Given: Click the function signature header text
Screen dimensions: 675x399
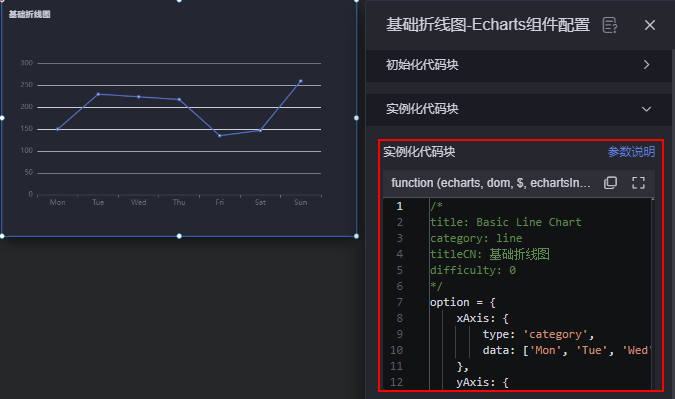Looking at the screenshot, I should point(490,183).
